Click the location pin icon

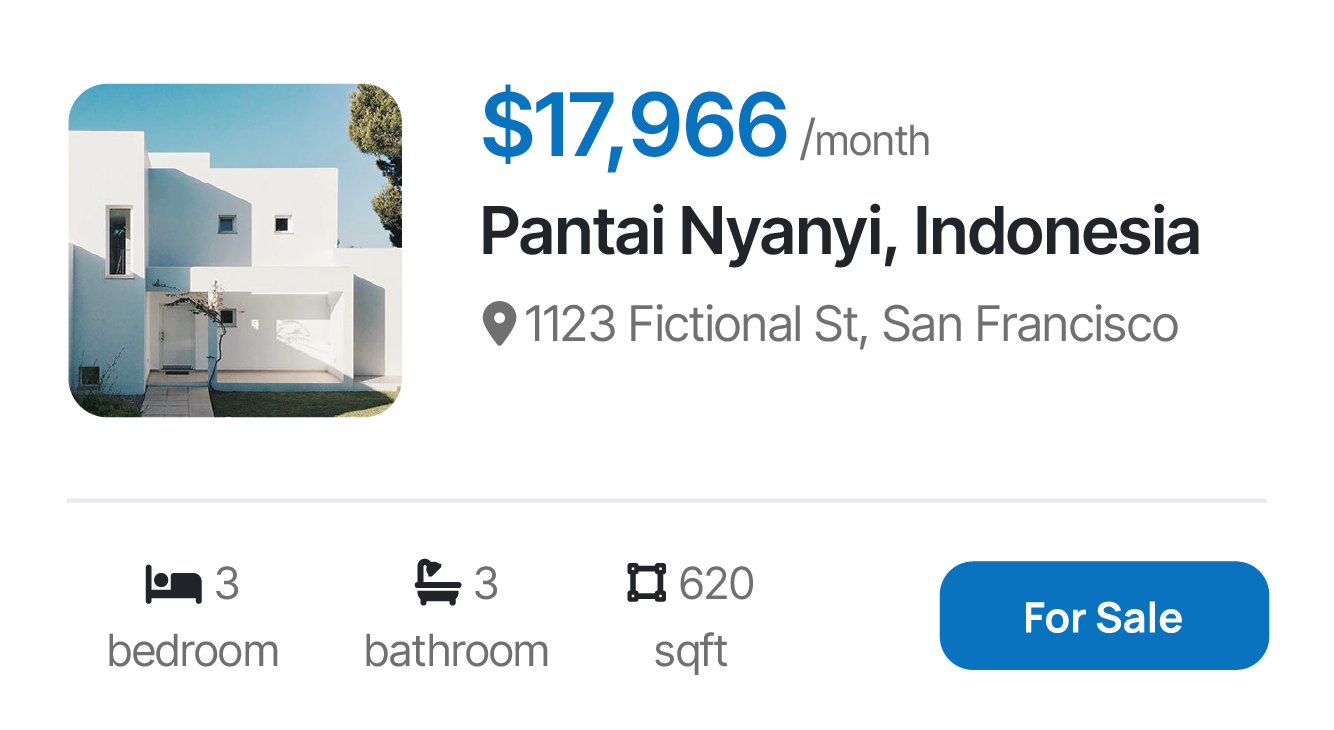point(499,324)
